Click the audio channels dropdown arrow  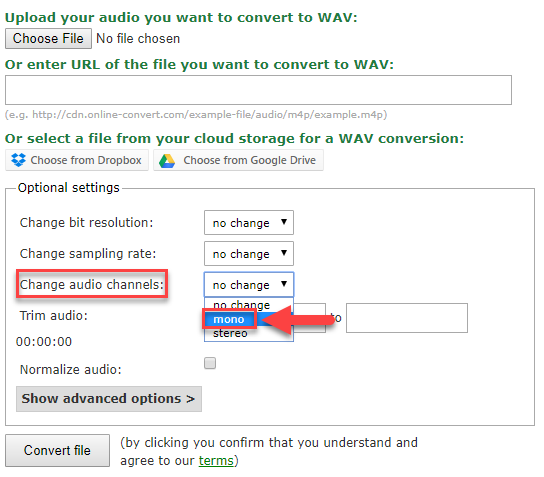coord(284,284)
